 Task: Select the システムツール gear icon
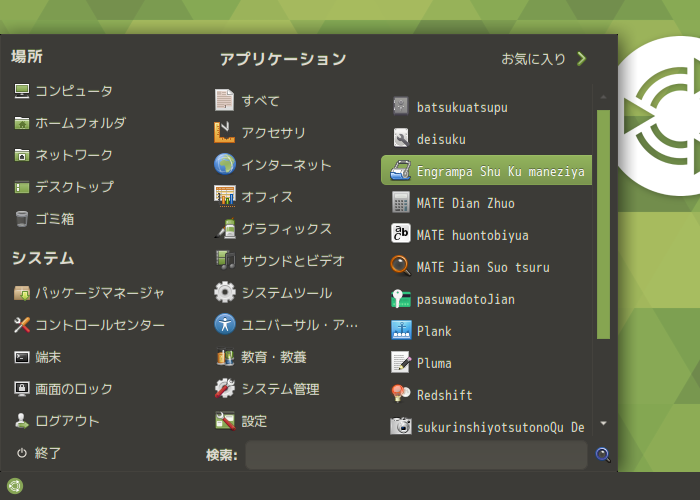(225, 292)
